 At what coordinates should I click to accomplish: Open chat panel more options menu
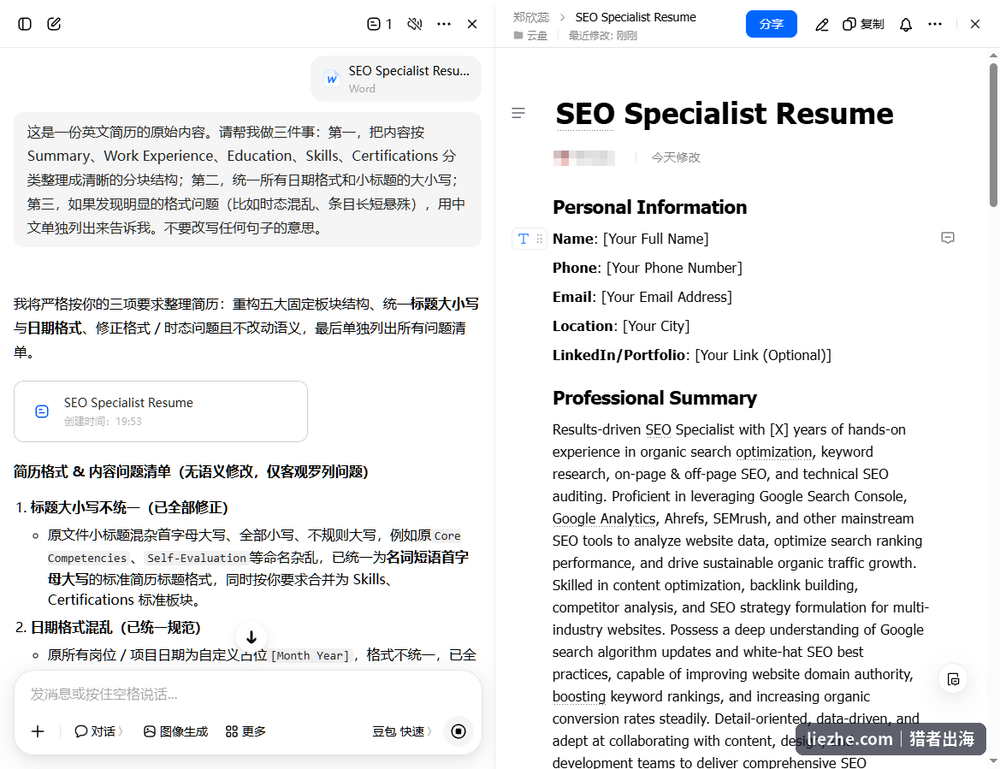(444, 24)
